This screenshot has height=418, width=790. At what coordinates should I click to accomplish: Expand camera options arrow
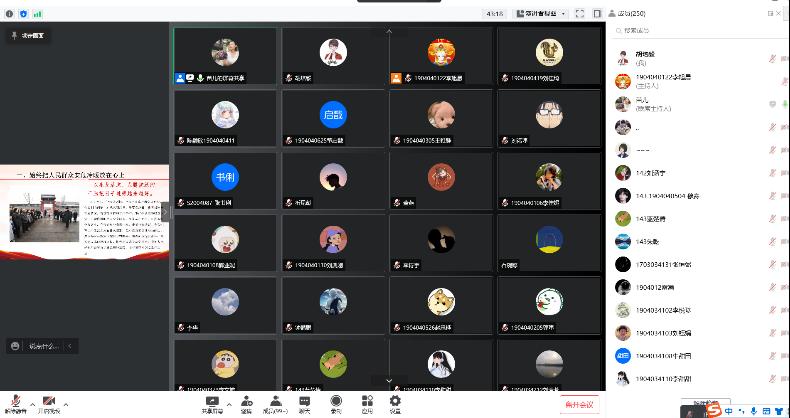[x=65, y=404]
